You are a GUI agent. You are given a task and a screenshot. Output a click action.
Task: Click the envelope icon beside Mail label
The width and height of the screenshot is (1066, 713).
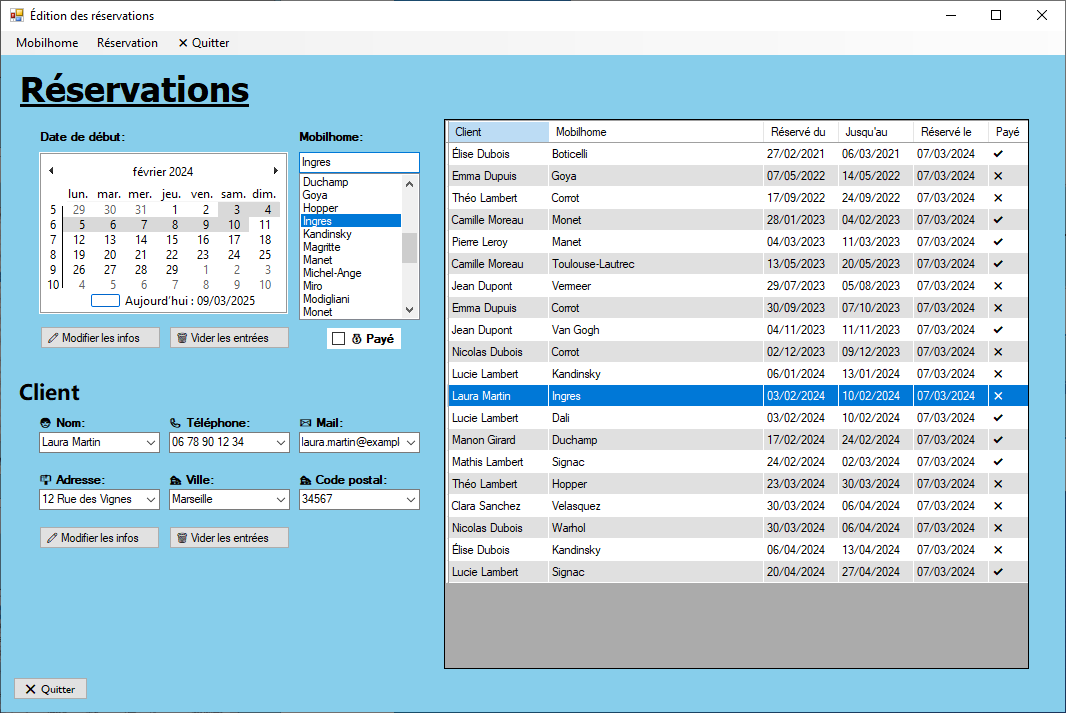point(306,423)
